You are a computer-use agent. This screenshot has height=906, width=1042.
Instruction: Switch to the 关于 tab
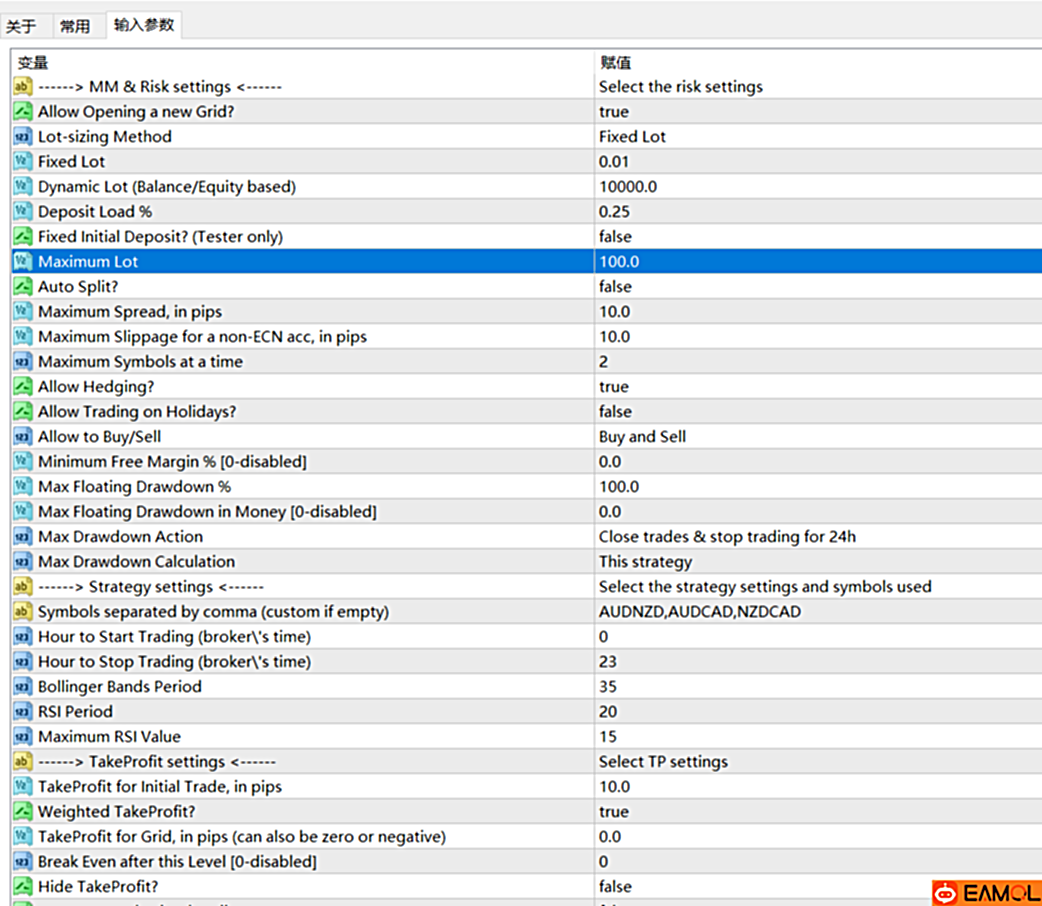pyautogui.click(x=21, y=27)
